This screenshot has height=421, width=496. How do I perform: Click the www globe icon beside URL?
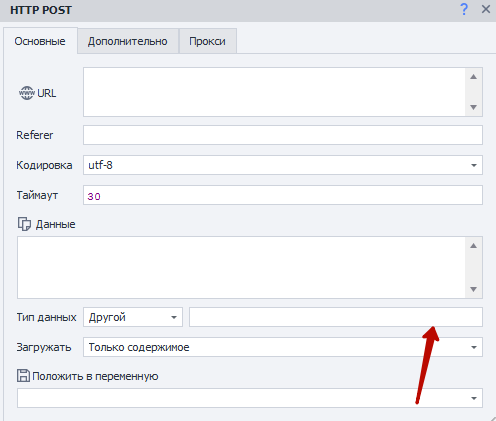[x=27, y=93]
